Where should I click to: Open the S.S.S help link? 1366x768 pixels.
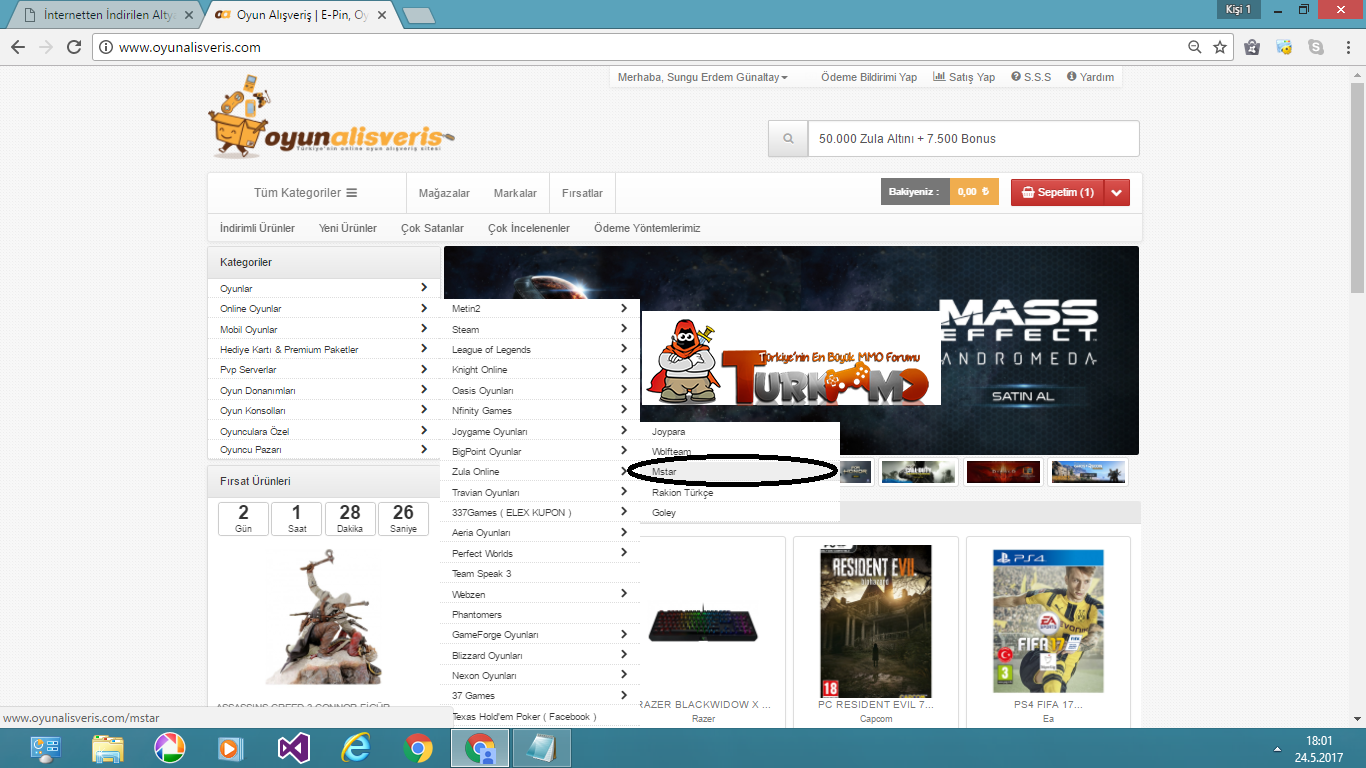click(1031, 77)
